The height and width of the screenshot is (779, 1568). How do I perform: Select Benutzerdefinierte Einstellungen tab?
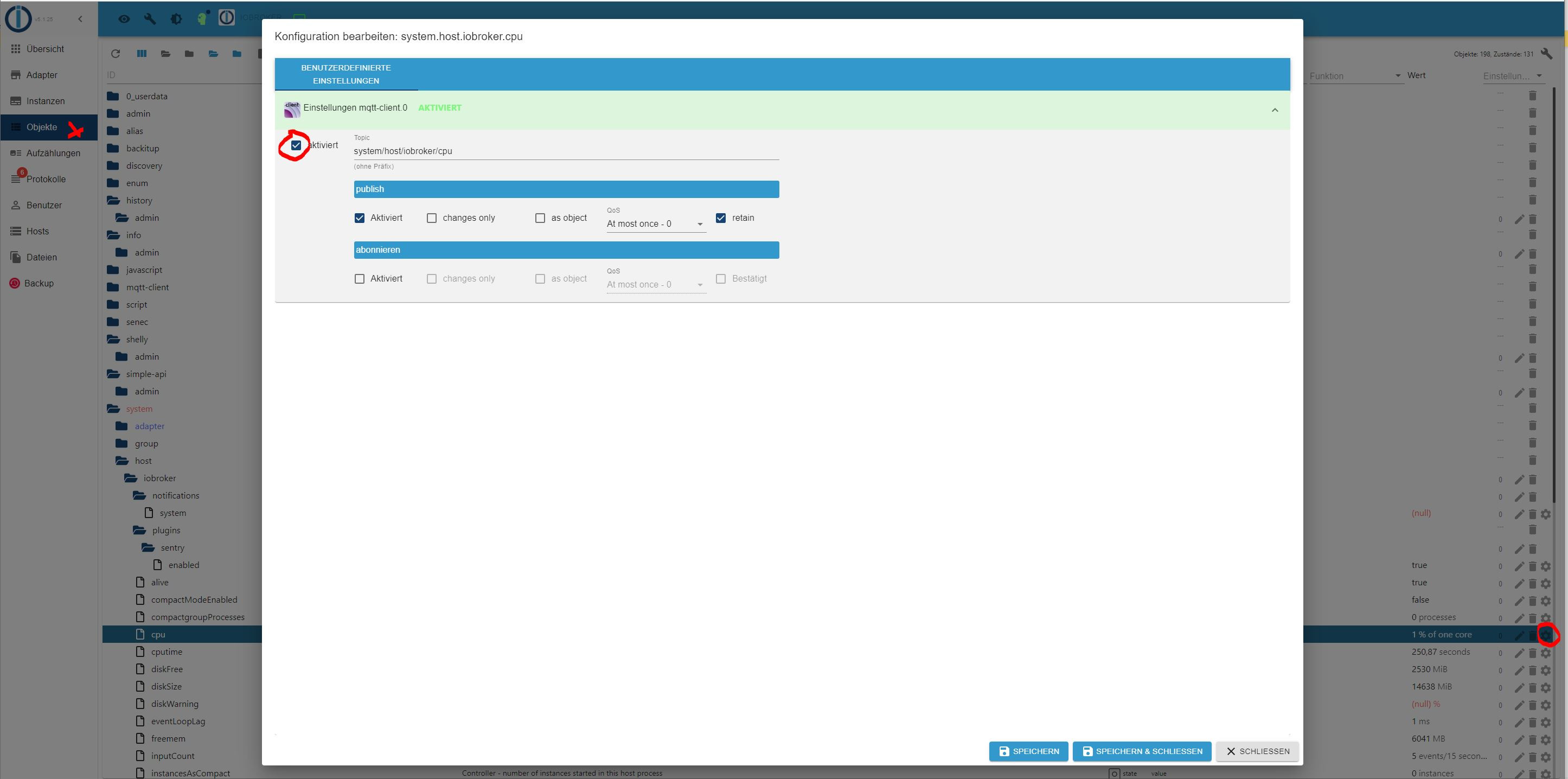pyautogui.click(x=345, y=74)
